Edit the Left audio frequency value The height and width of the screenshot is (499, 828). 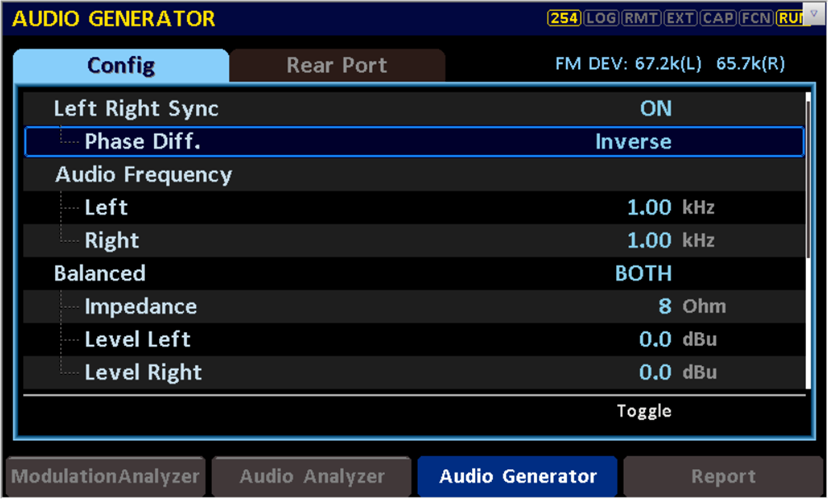(x=649, y=207)
